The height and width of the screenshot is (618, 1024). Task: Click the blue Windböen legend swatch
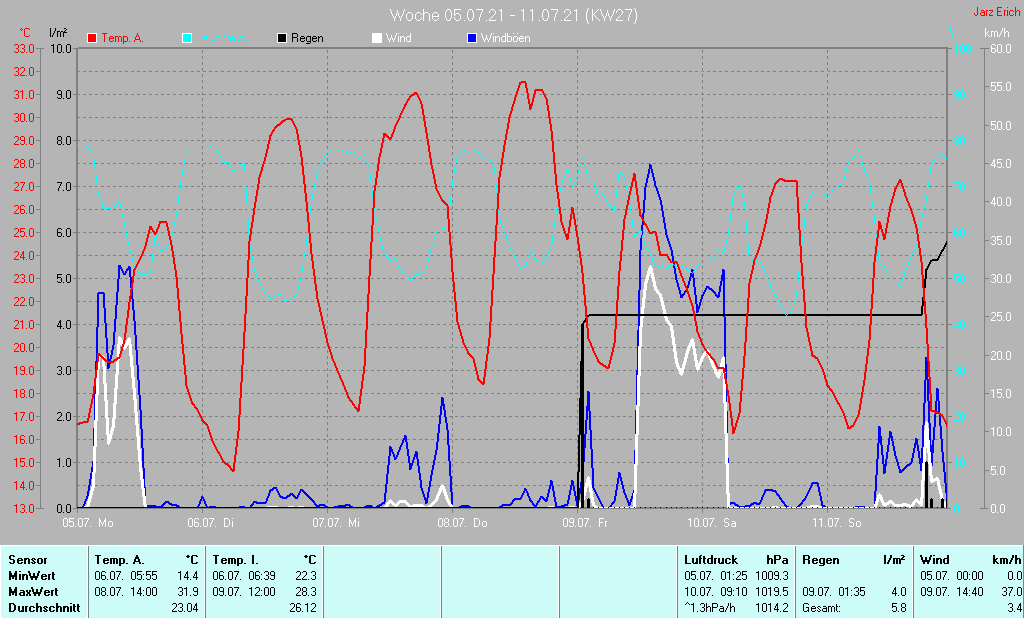[x=472, y=38]
